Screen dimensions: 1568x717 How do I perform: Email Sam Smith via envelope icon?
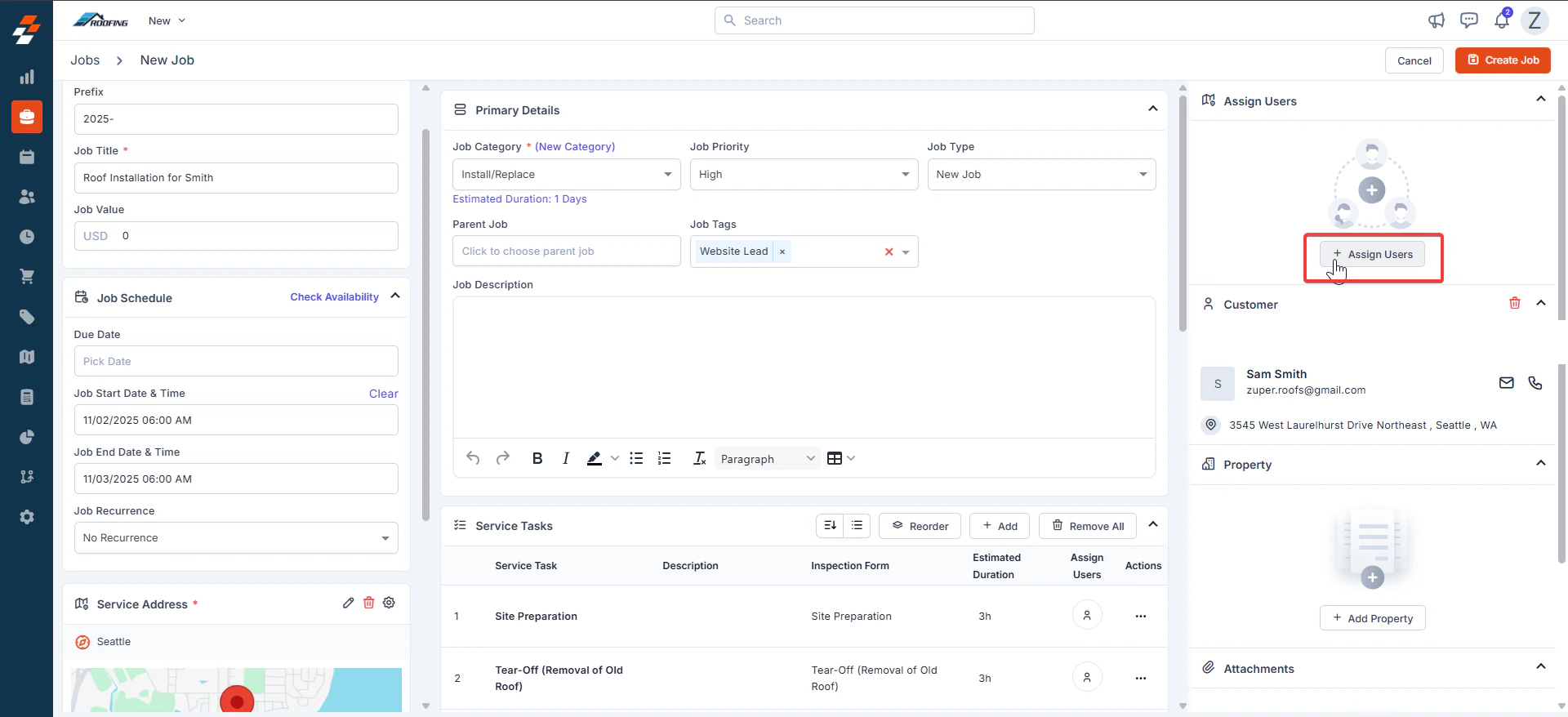coord(1507,383)
